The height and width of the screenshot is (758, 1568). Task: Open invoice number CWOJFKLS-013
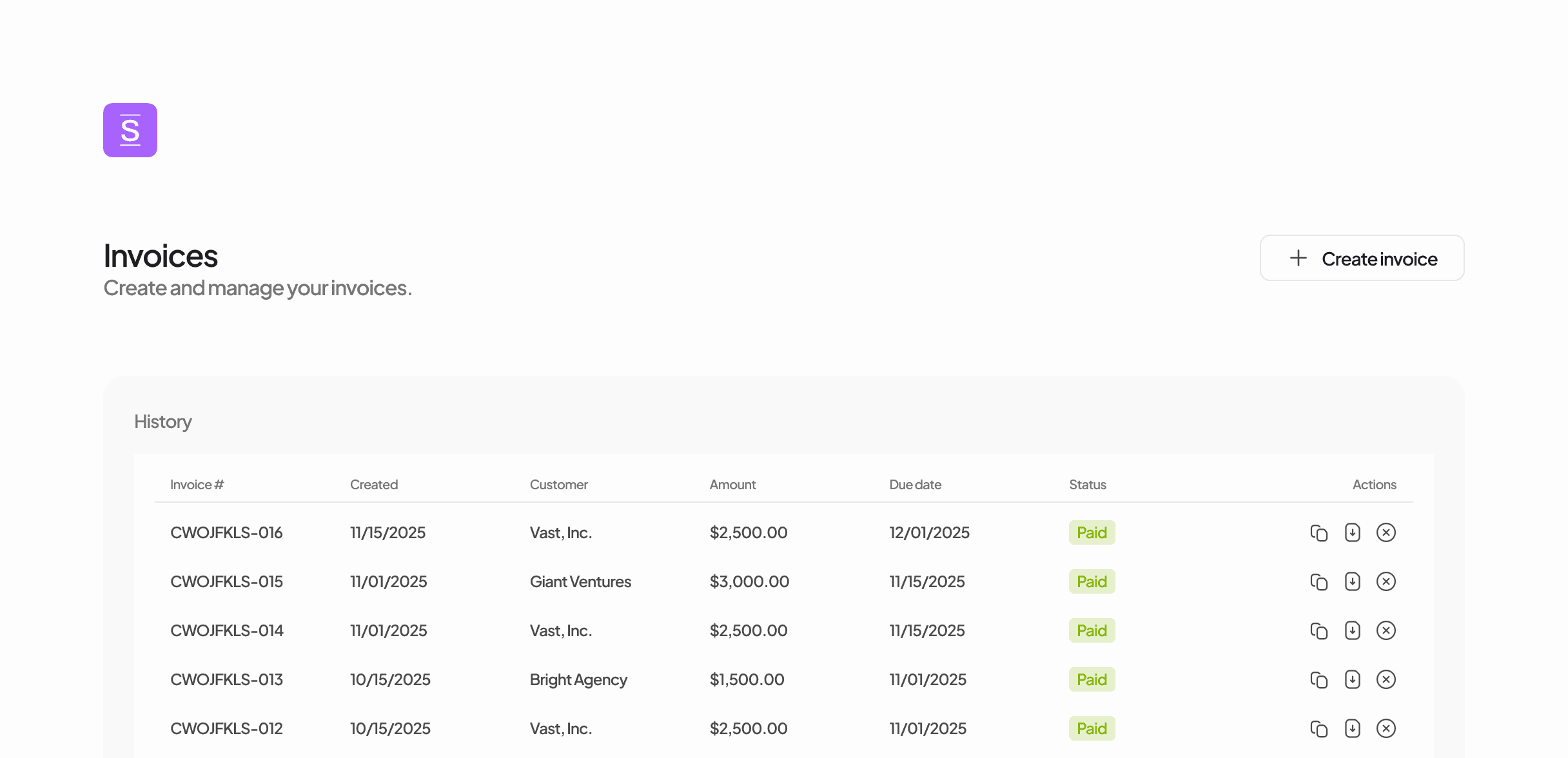(226, 680)
